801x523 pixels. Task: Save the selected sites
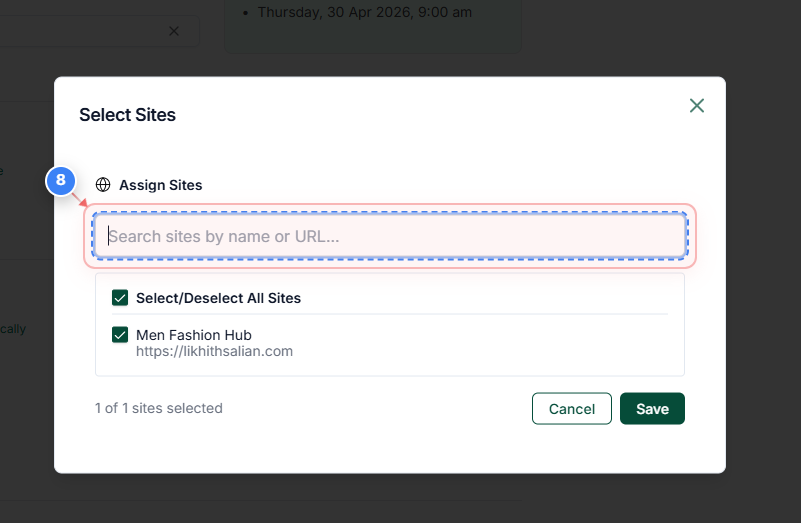[x=652, y=409]
